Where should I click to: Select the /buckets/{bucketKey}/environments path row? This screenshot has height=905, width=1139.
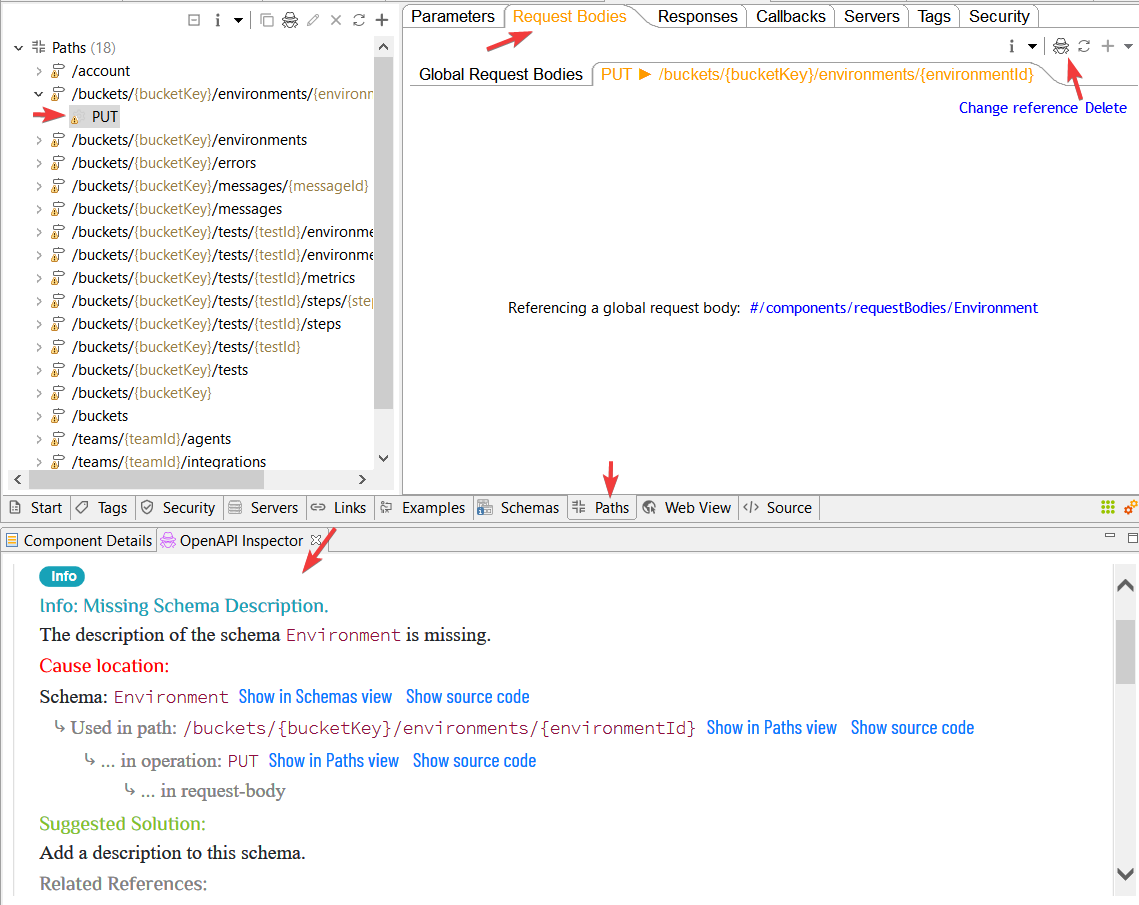pyautogui.click(x=189, y=139)
